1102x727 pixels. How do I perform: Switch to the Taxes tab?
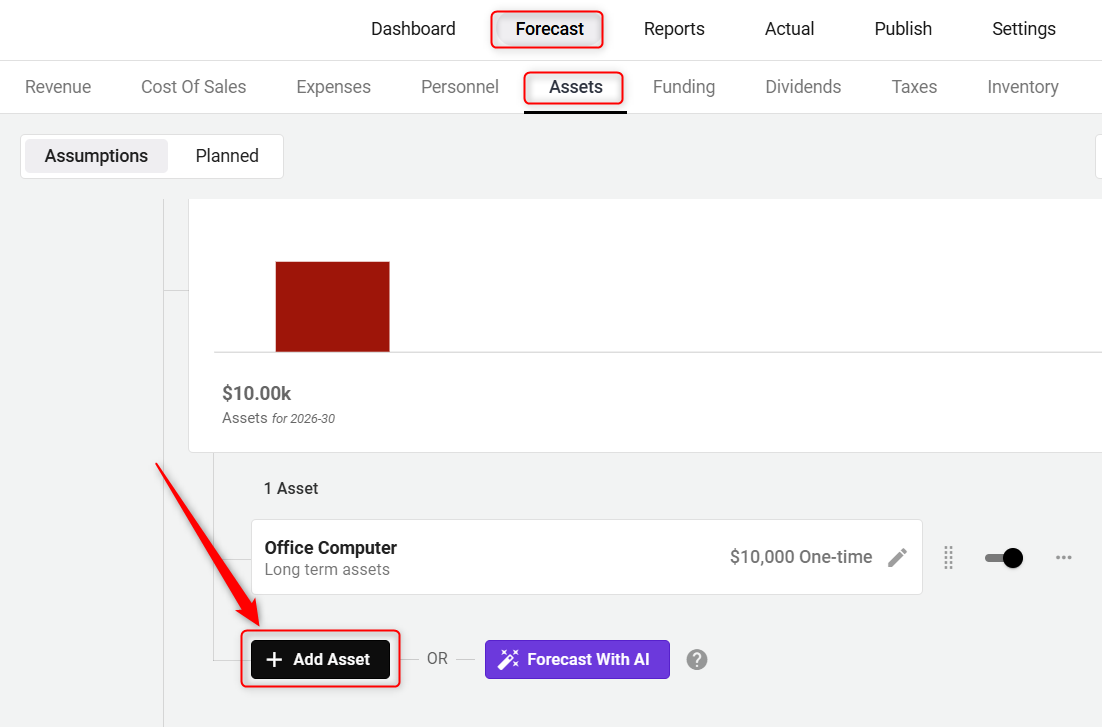pos(914,86)
